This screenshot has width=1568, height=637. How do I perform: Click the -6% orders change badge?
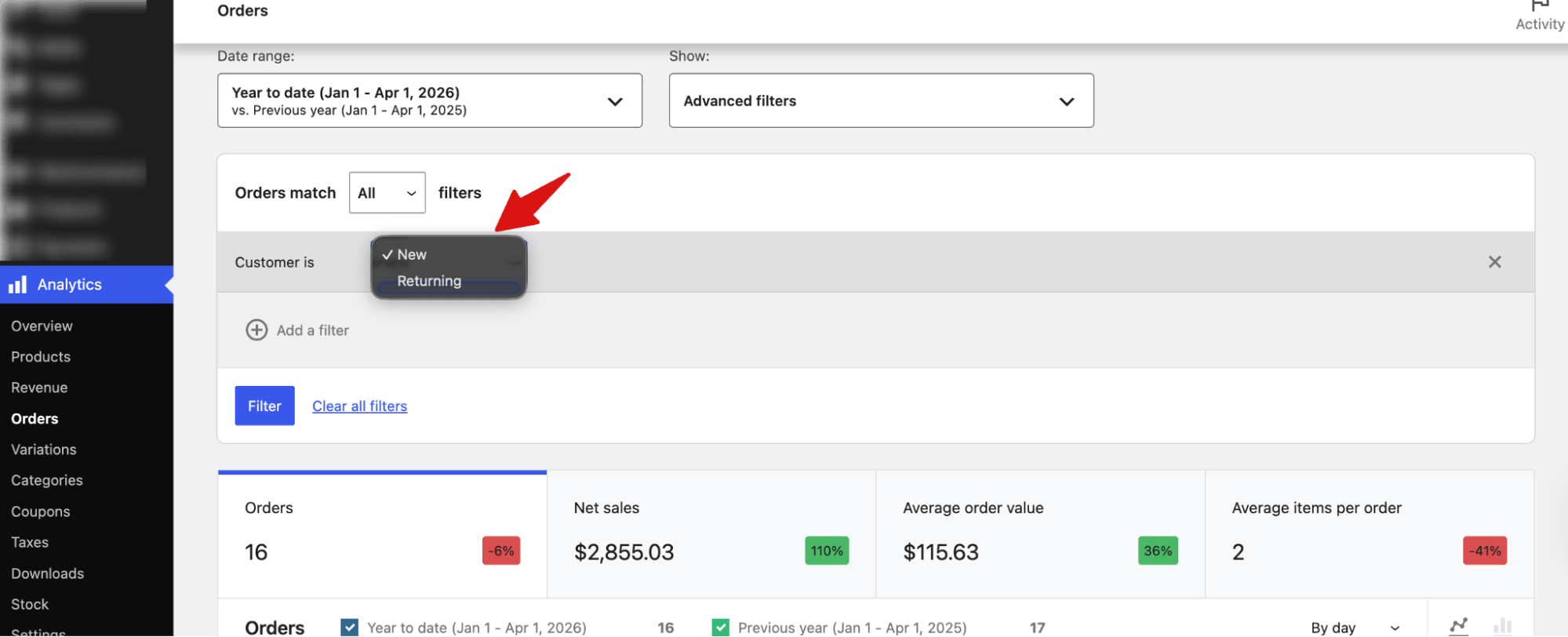click(x=501, y=551)
